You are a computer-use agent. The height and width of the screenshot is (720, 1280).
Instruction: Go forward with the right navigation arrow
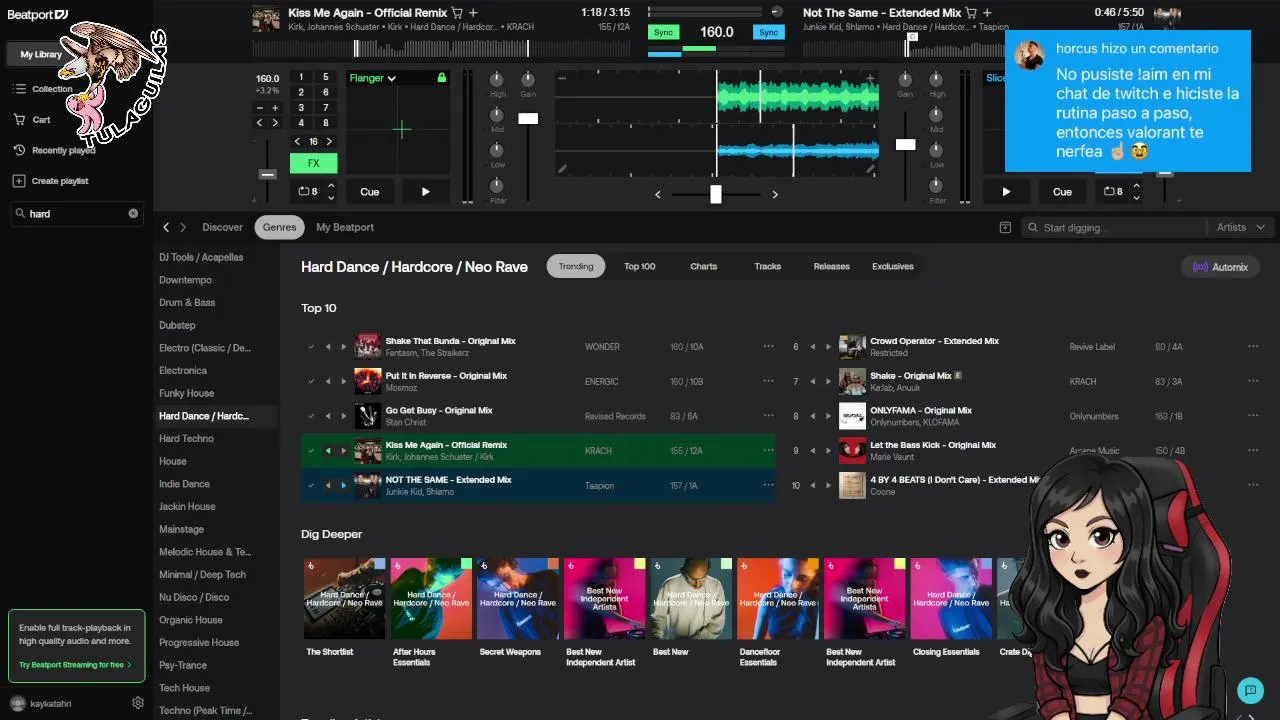click(x=183, y=227)
